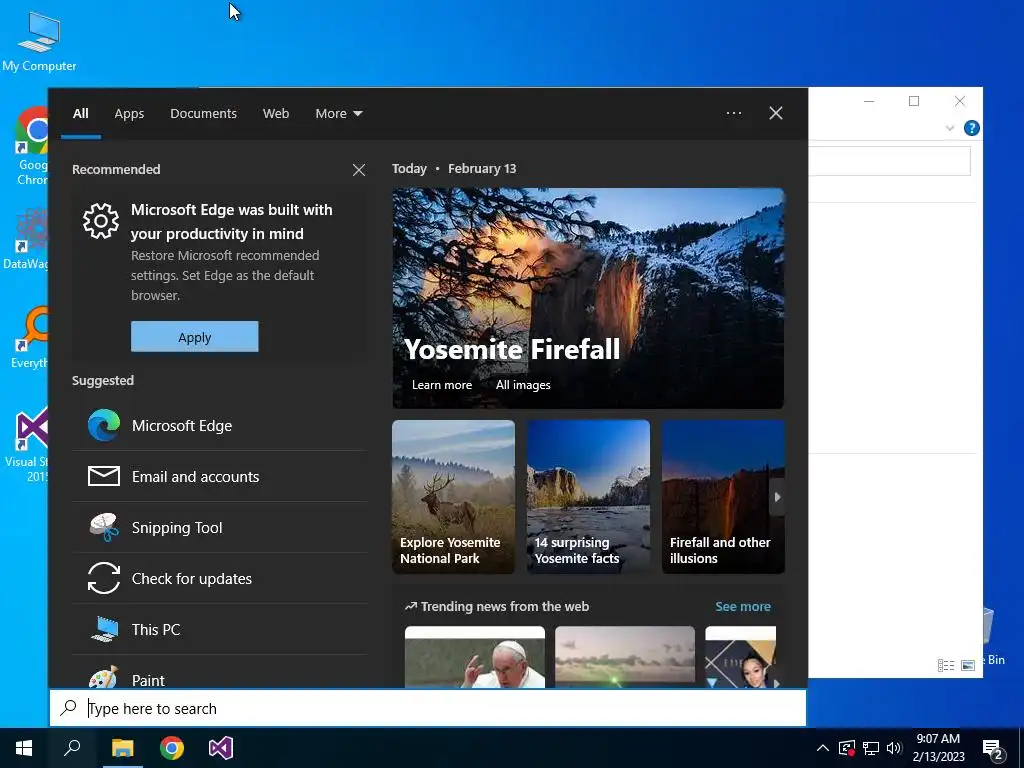Apply recommended Edge settings
This screenshot has width=1024, height=768.
[195, 337]
